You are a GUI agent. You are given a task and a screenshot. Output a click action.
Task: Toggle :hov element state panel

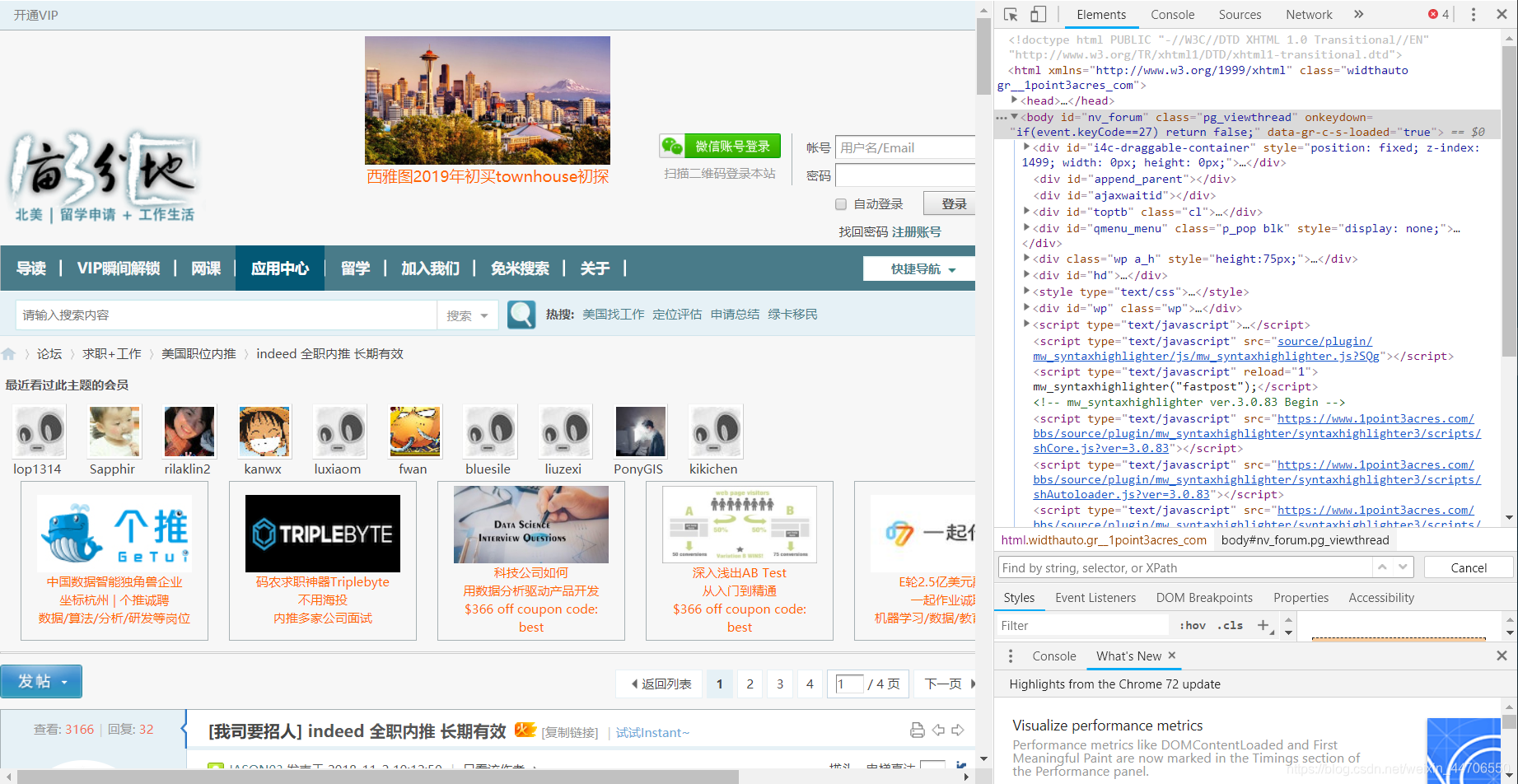1192,625
